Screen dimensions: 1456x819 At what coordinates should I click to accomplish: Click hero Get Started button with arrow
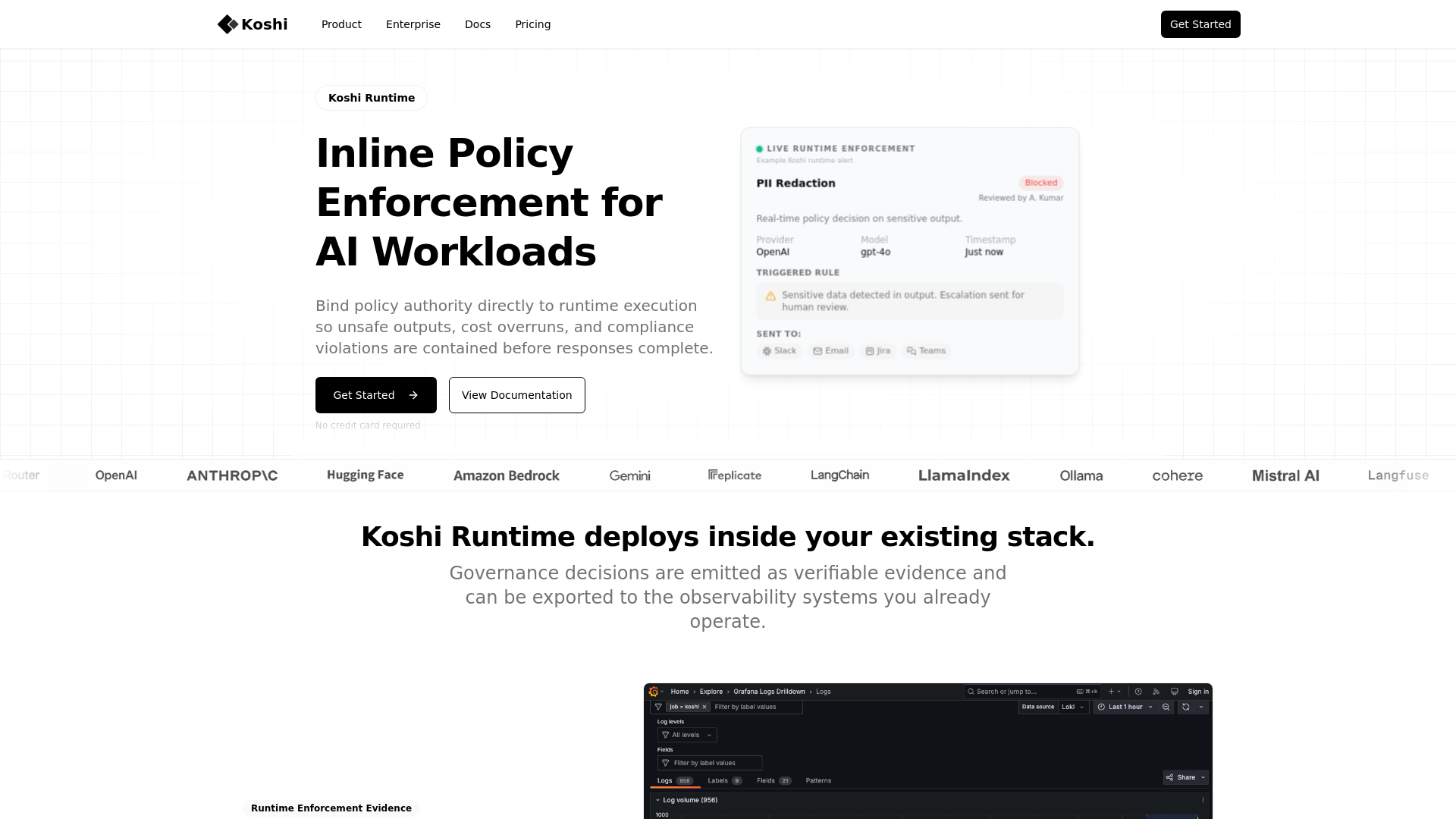[x=376, y=395]
